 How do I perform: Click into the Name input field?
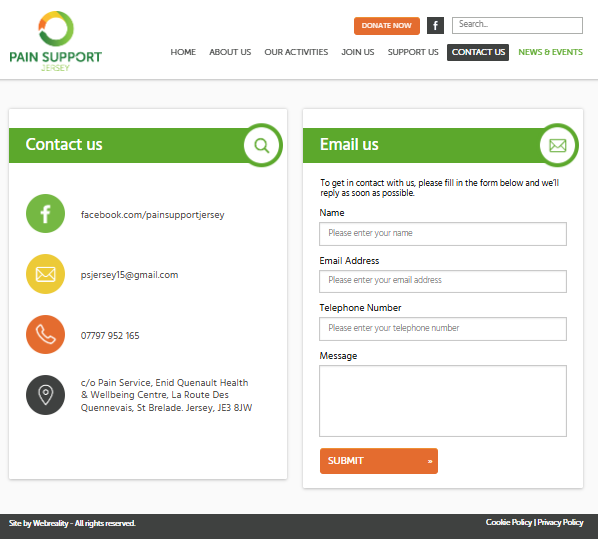(x=443, y=234)
